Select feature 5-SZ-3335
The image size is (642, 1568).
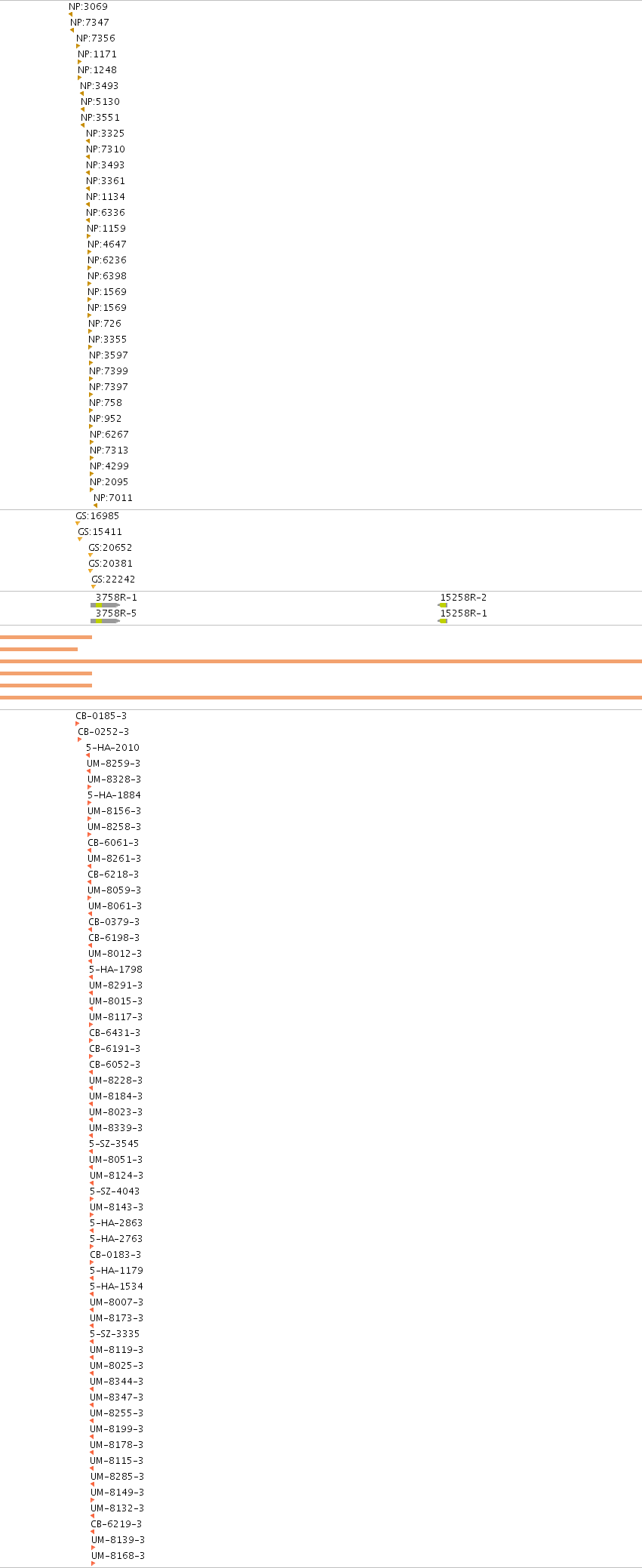point(115,1334)
